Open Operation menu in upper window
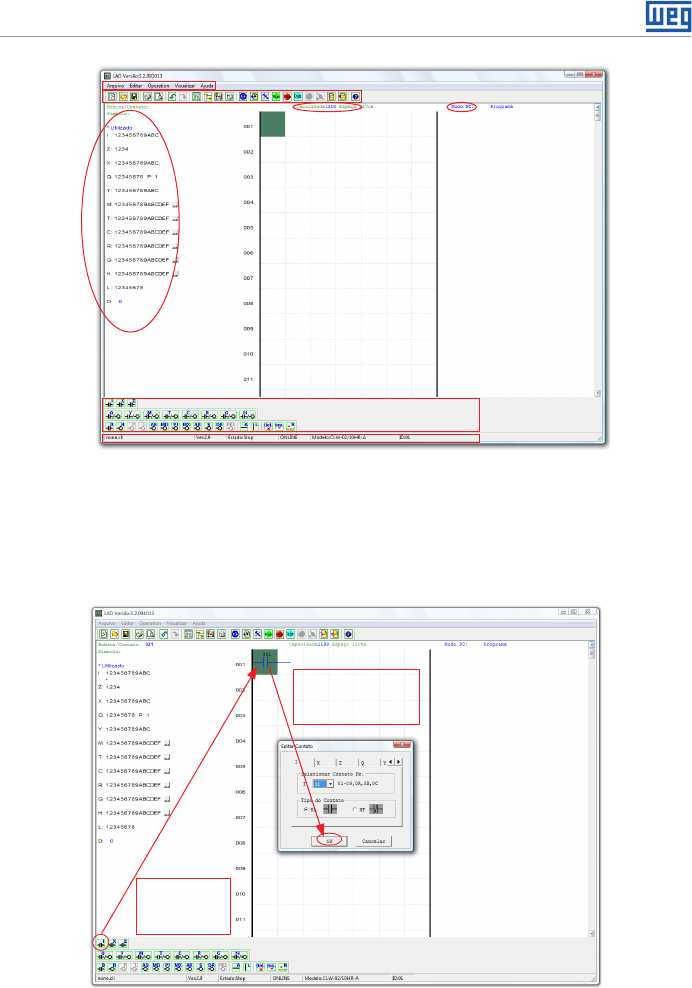The image size is (692, 988). (x=159, y=86)
